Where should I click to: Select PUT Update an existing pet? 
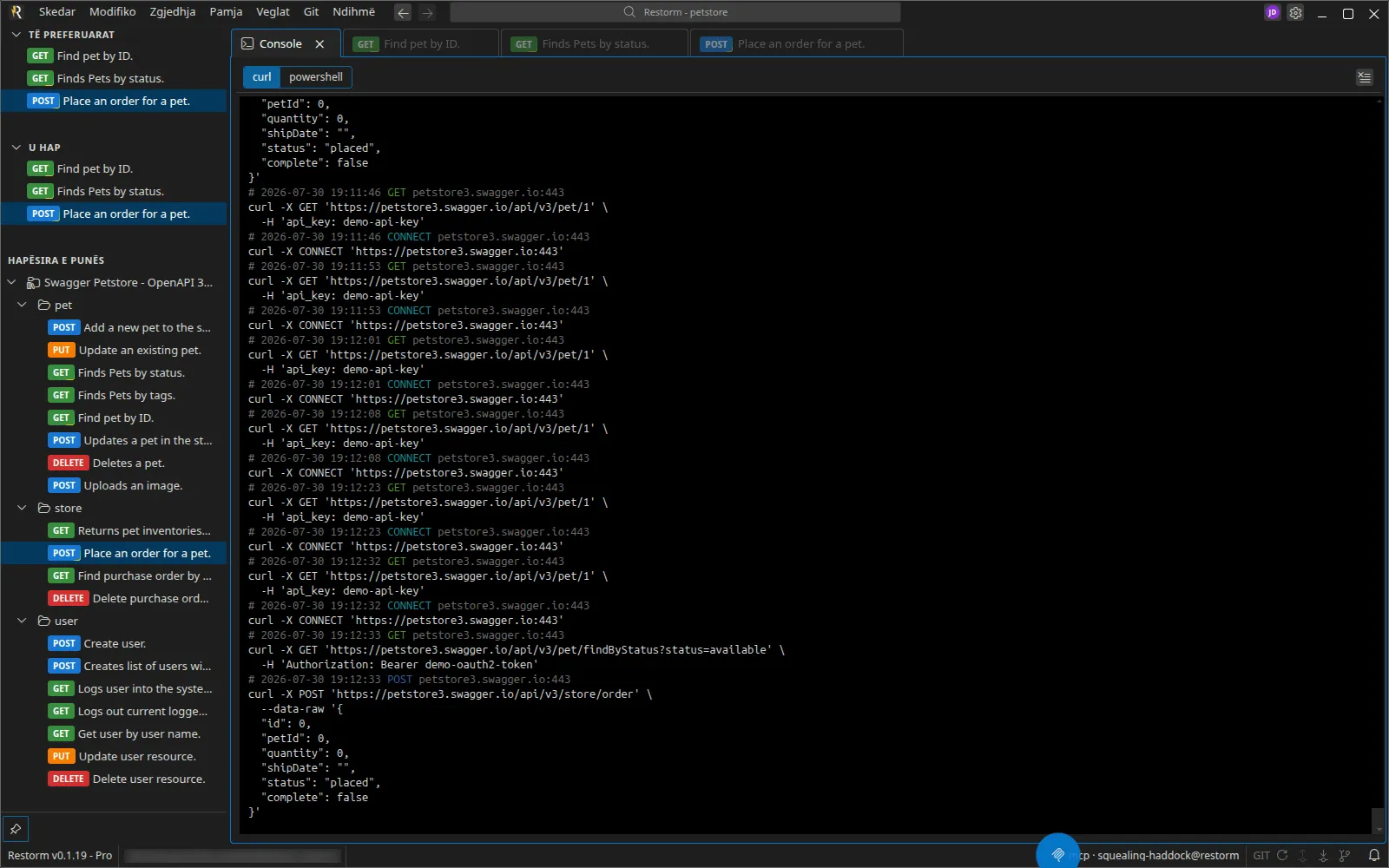pyautogui.click(x=115, y=350)
